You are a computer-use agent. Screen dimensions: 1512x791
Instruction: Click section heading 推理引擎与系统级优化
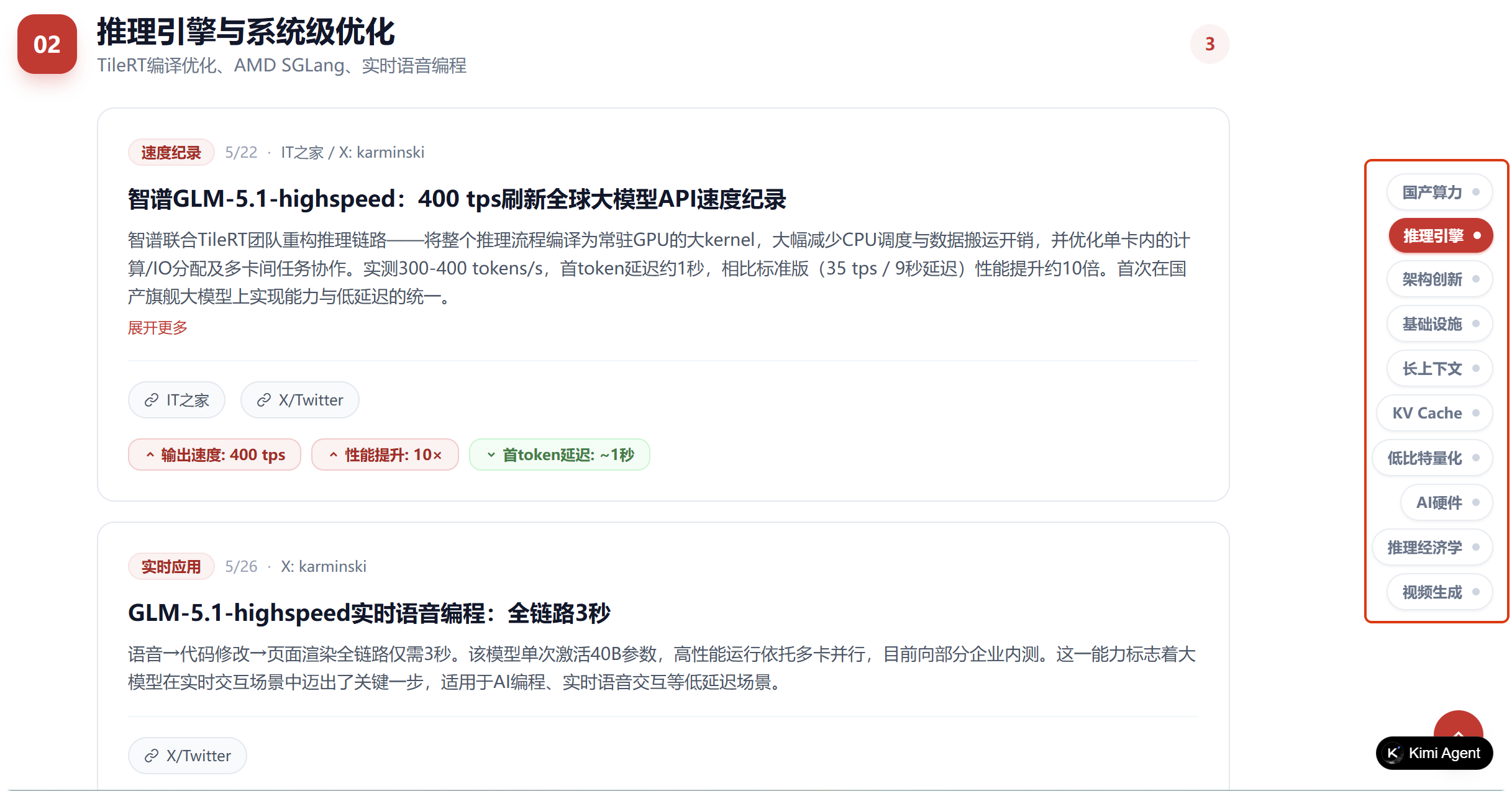[246, 32]
